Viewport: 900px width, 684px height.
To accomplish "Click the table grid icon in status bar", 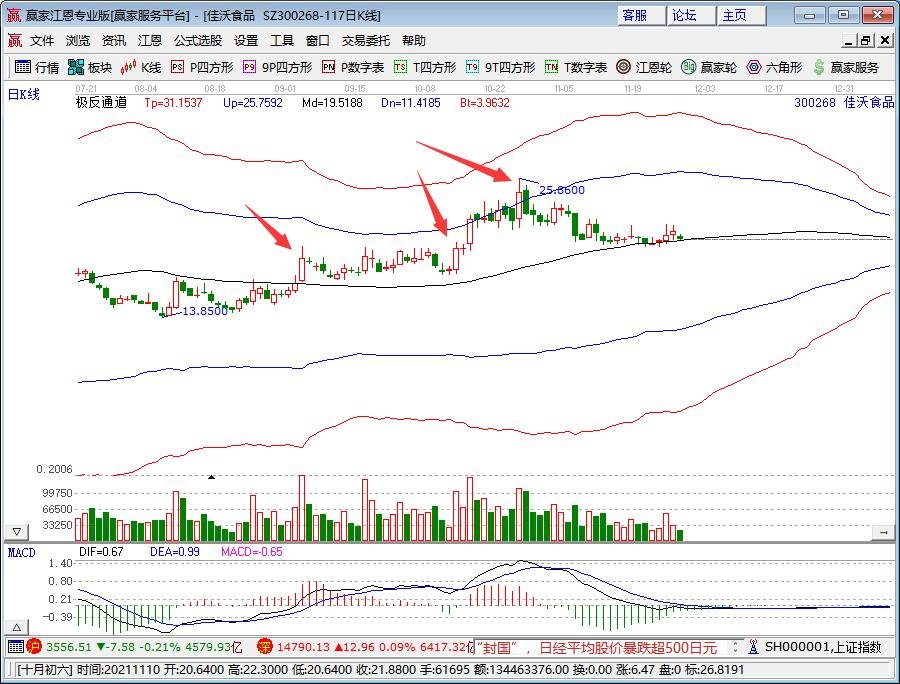I will [x=15, y=647].
